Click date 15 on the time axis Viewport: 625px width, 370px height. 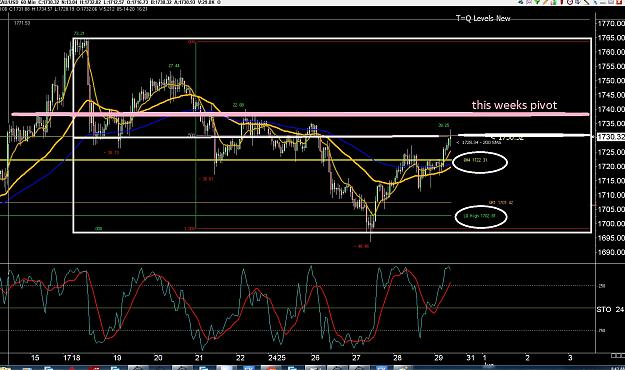[x=35, y=358]
